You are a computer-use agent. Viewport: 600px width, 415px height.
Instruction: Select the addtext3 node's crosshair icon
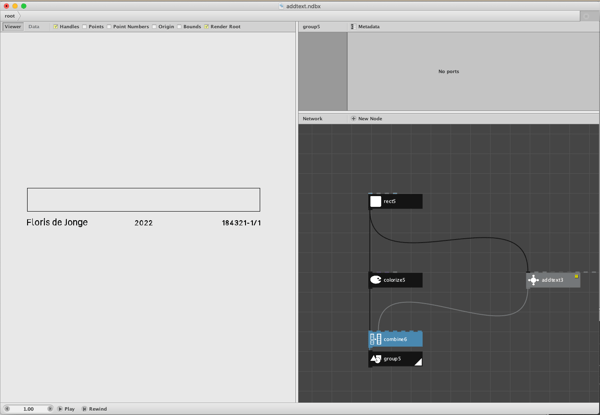click(x=533, y=280)
